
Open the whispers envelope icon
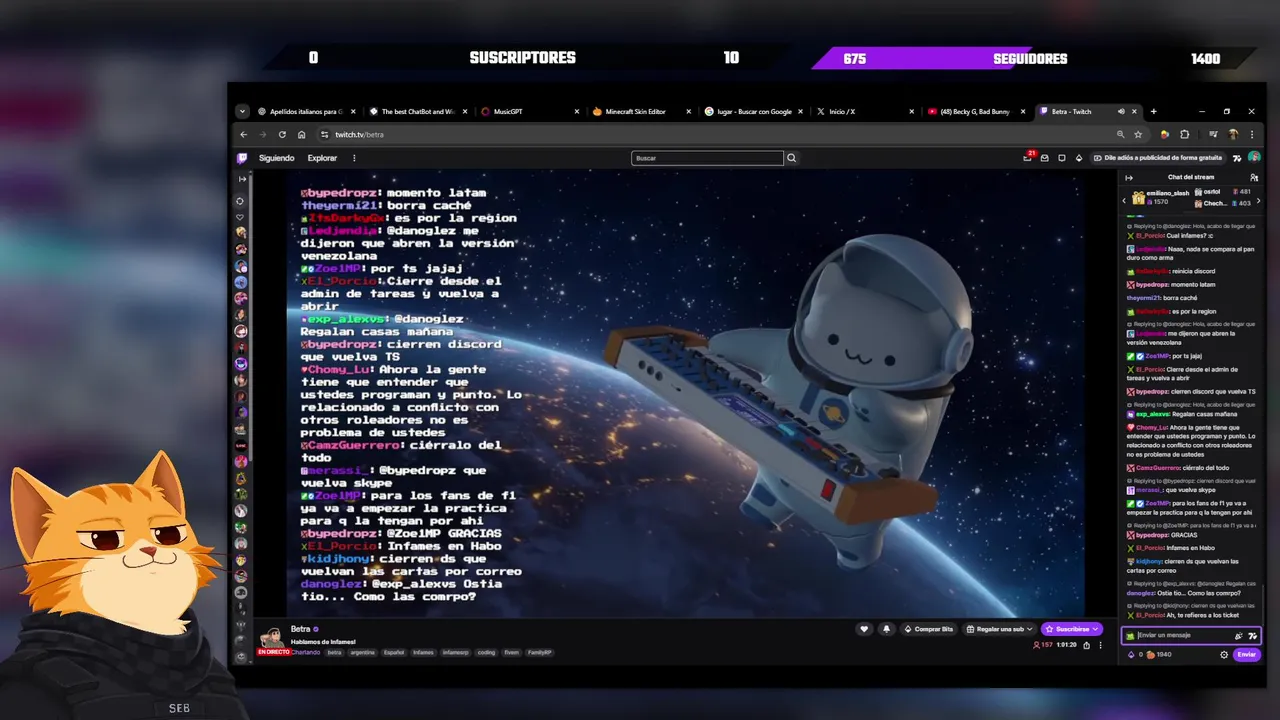coord(1045,158)
